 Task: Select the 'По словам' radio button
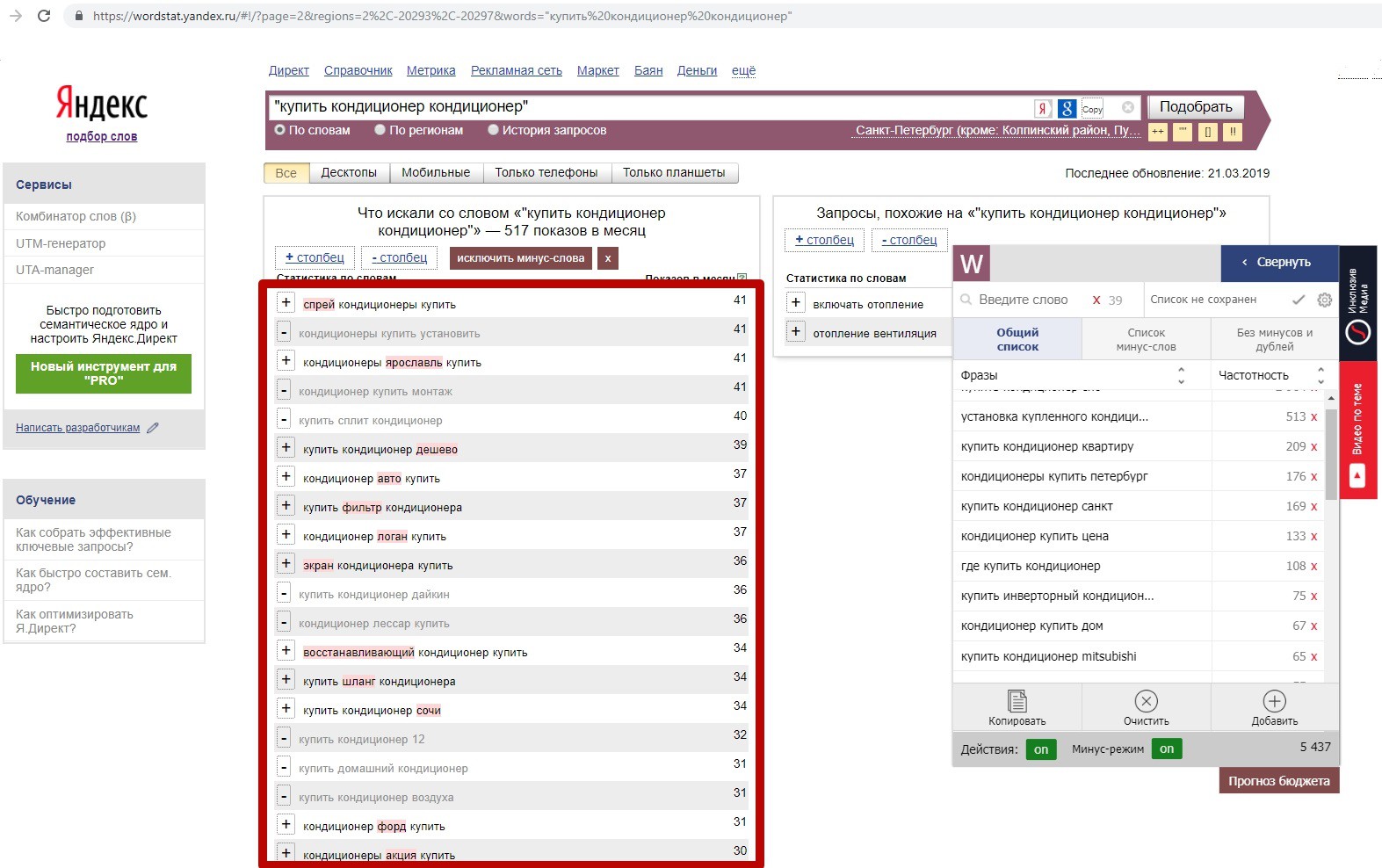coord(280,130)
